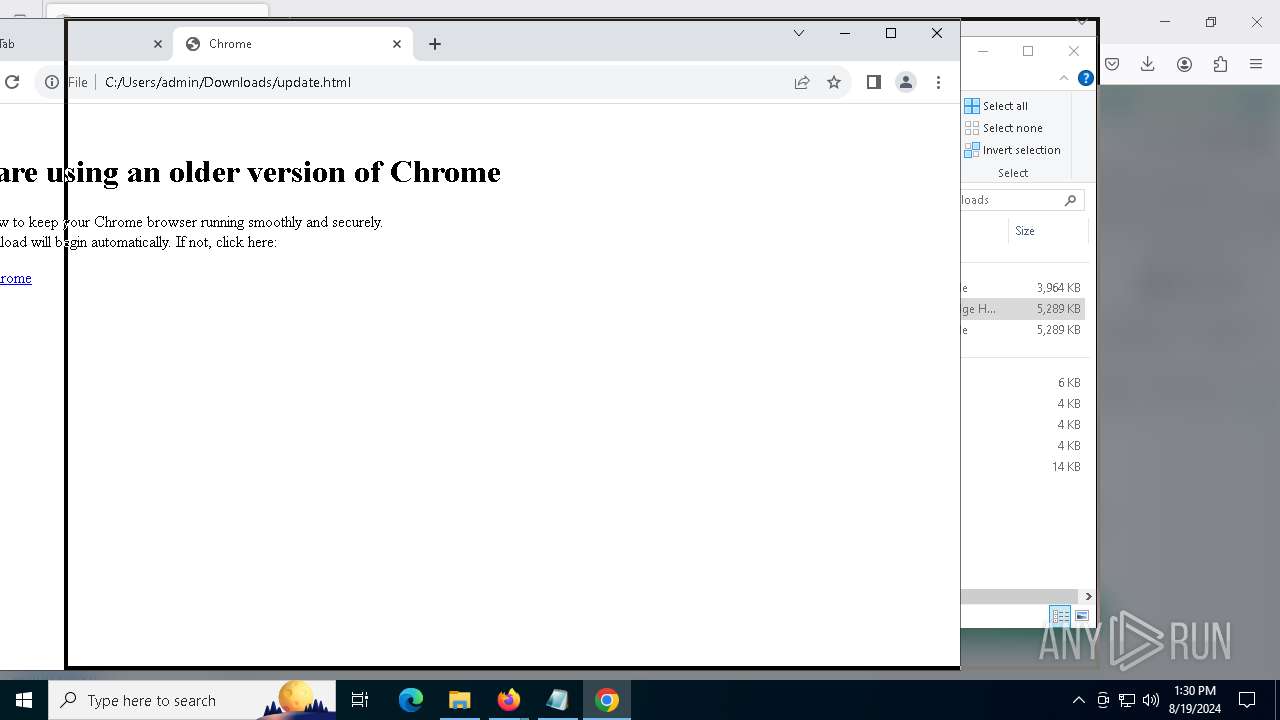Open Chrome three-dot menu
Viewport: 1280px width, 720px height.
click(x=938, y=83)
